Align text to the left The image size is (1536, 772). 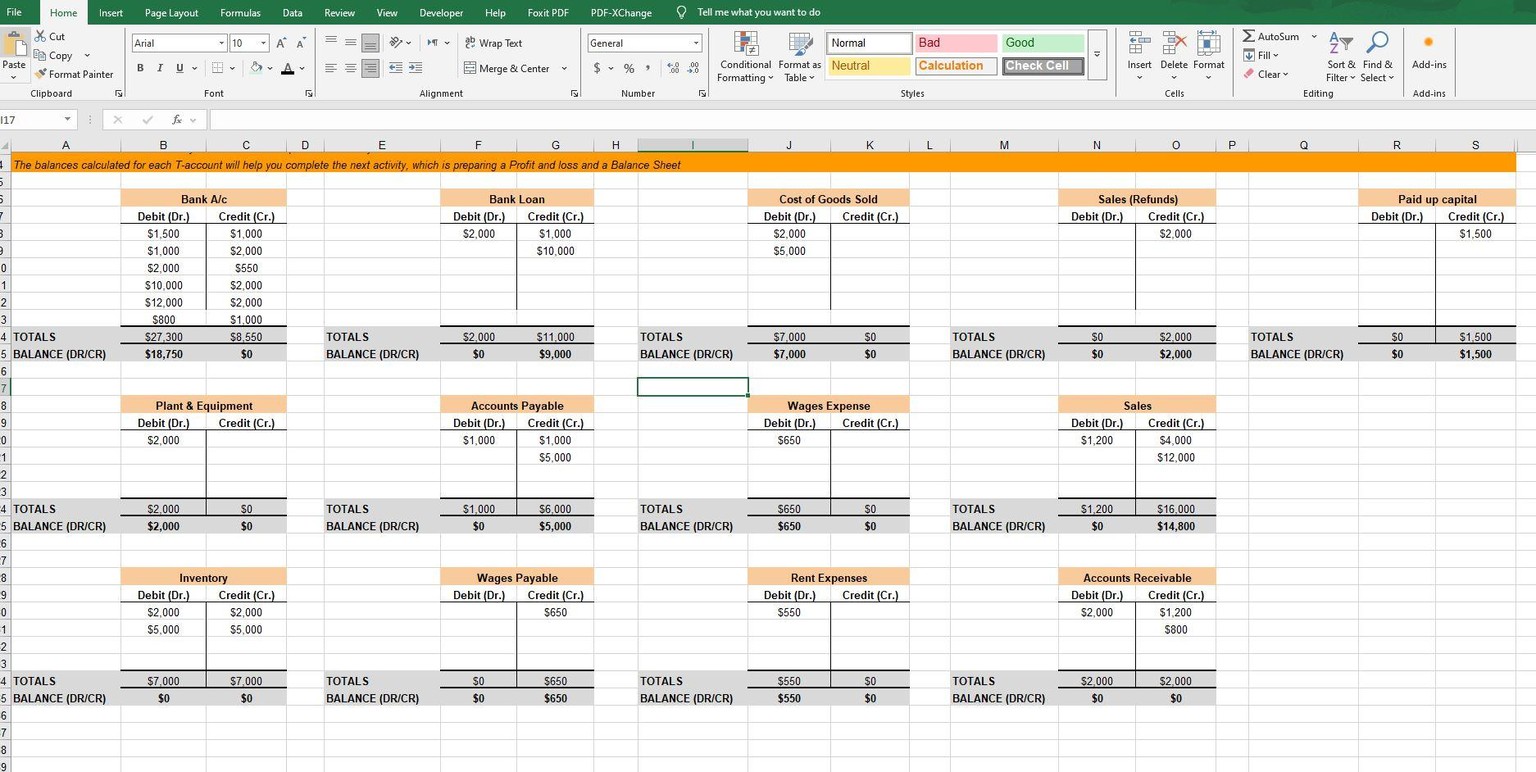[x=331, y=68]
